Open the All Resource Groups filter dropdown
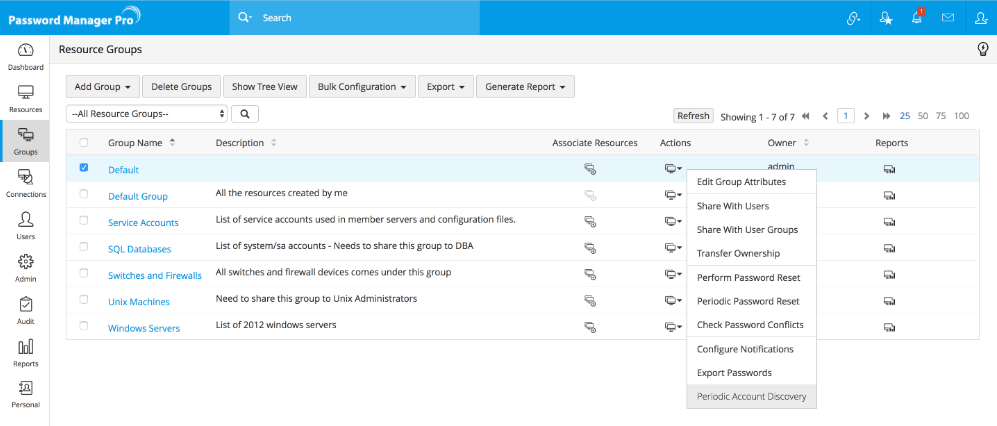997x426 pixels. (147, 114)
